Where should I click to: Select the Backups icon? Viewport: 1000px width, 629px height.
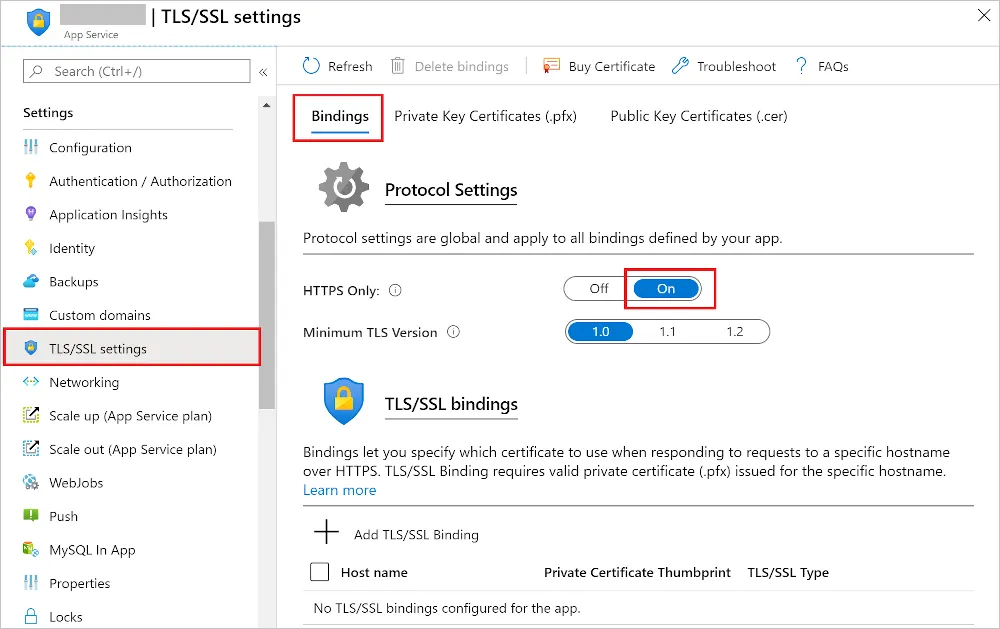tap(30, 281)
